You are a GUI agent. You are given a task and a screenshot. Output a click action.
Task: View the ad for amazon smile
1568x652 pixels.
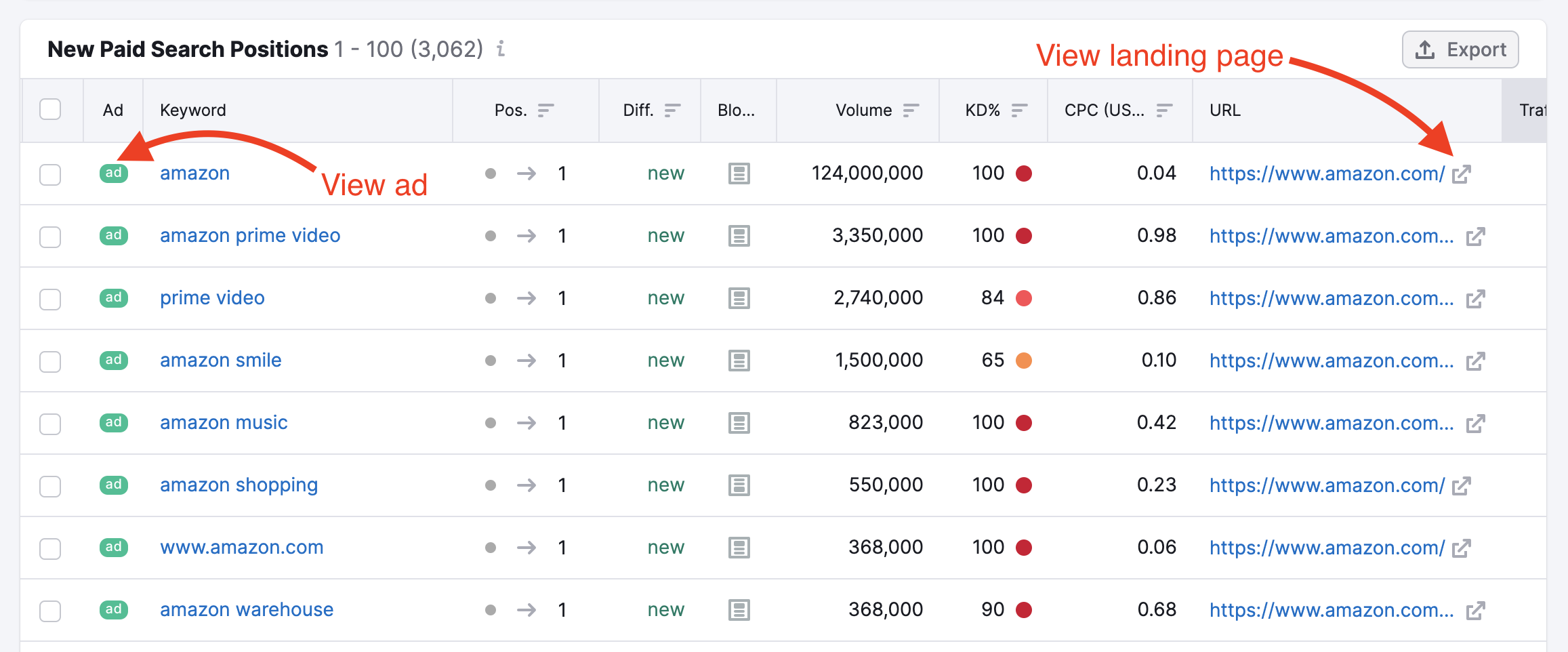(x=114, y=360)
